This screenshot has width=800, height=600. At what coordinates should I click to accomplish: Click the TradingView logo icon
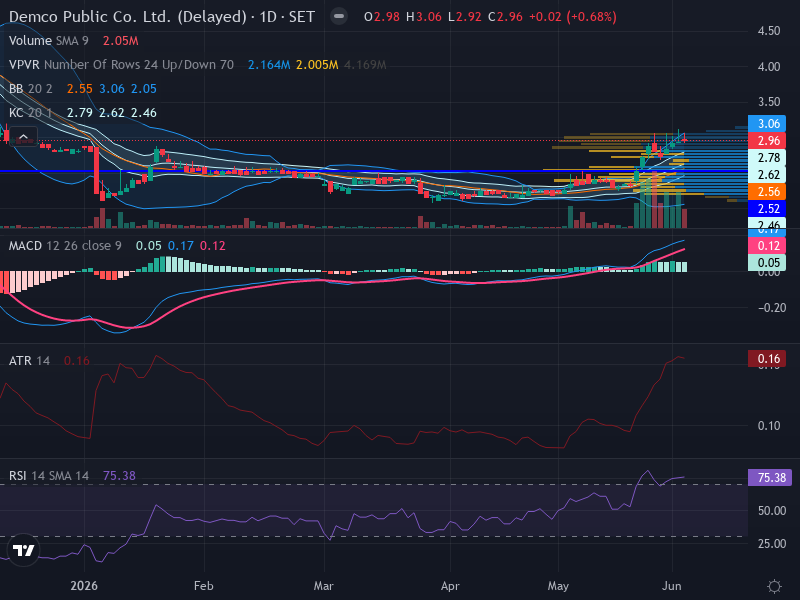[23, 550]
